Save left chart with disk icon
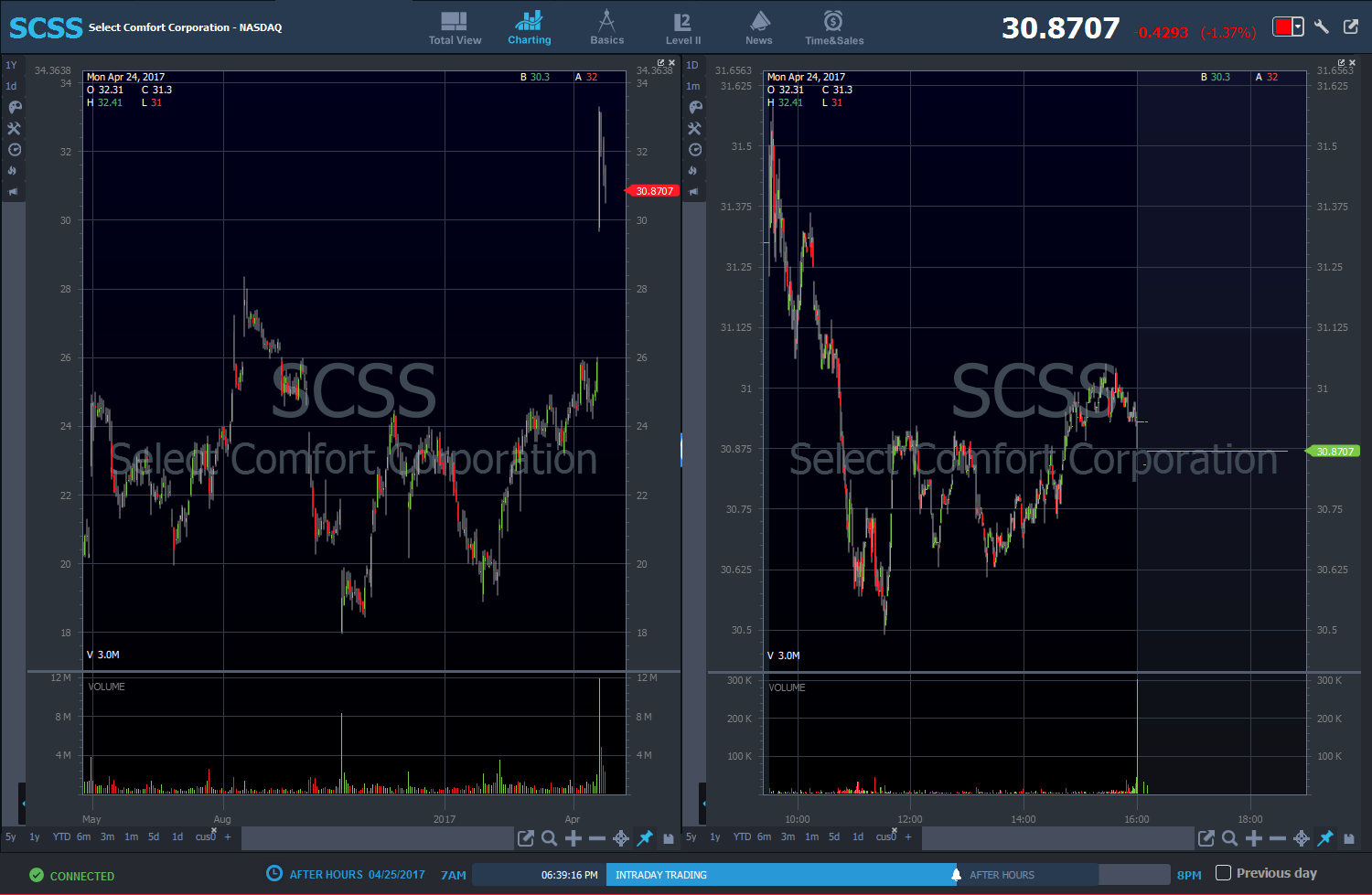Image resolution: width=1372 pixels, height=895 pixels. (x=669, y=838)
